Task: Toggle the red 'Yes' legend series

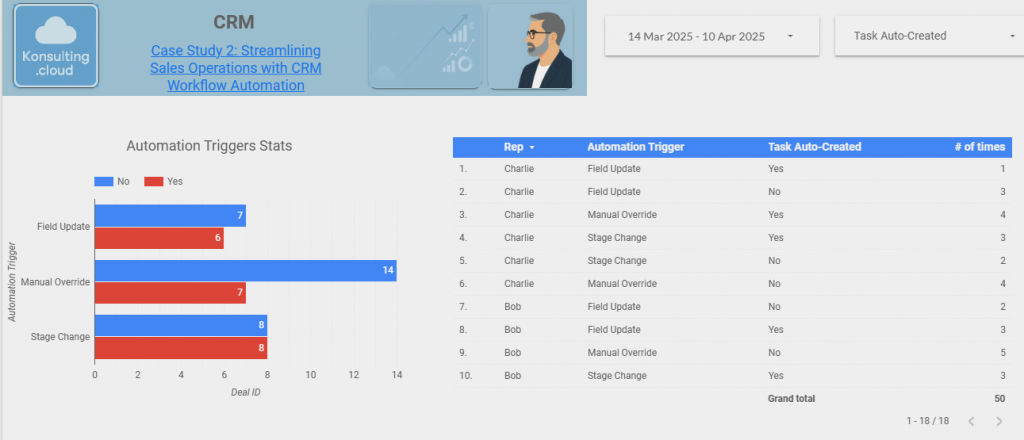Action: (x=160, y=181)
